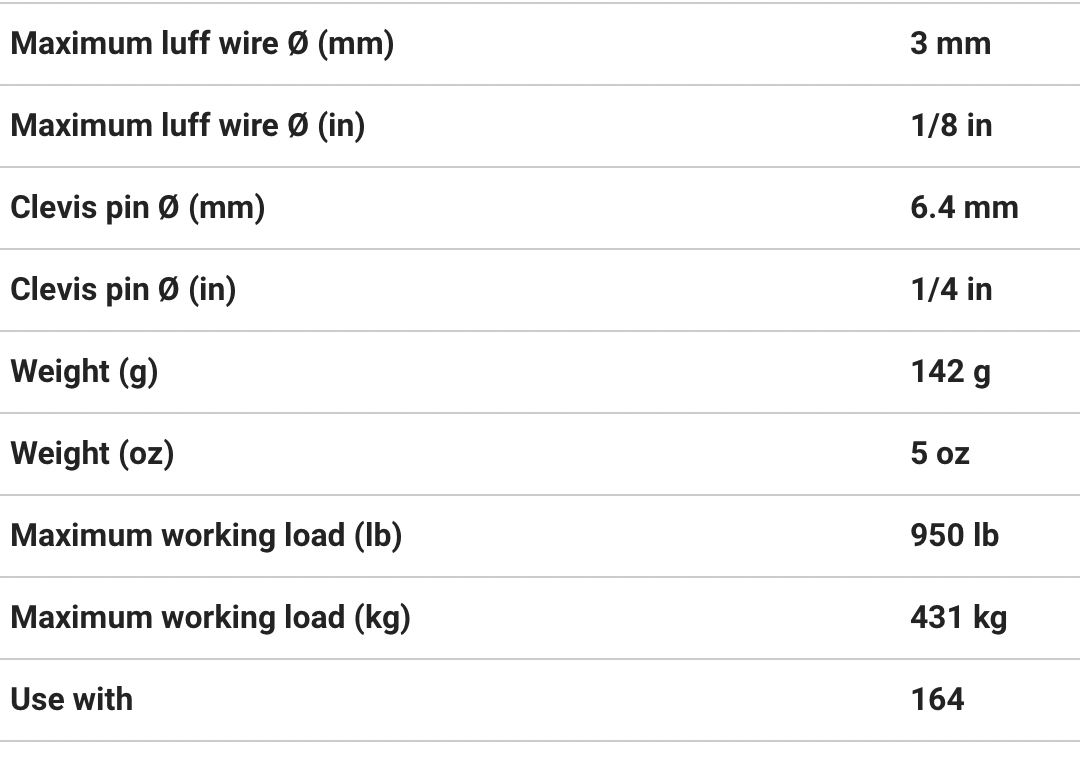Click the 'Use with' label

click(71, 700)
